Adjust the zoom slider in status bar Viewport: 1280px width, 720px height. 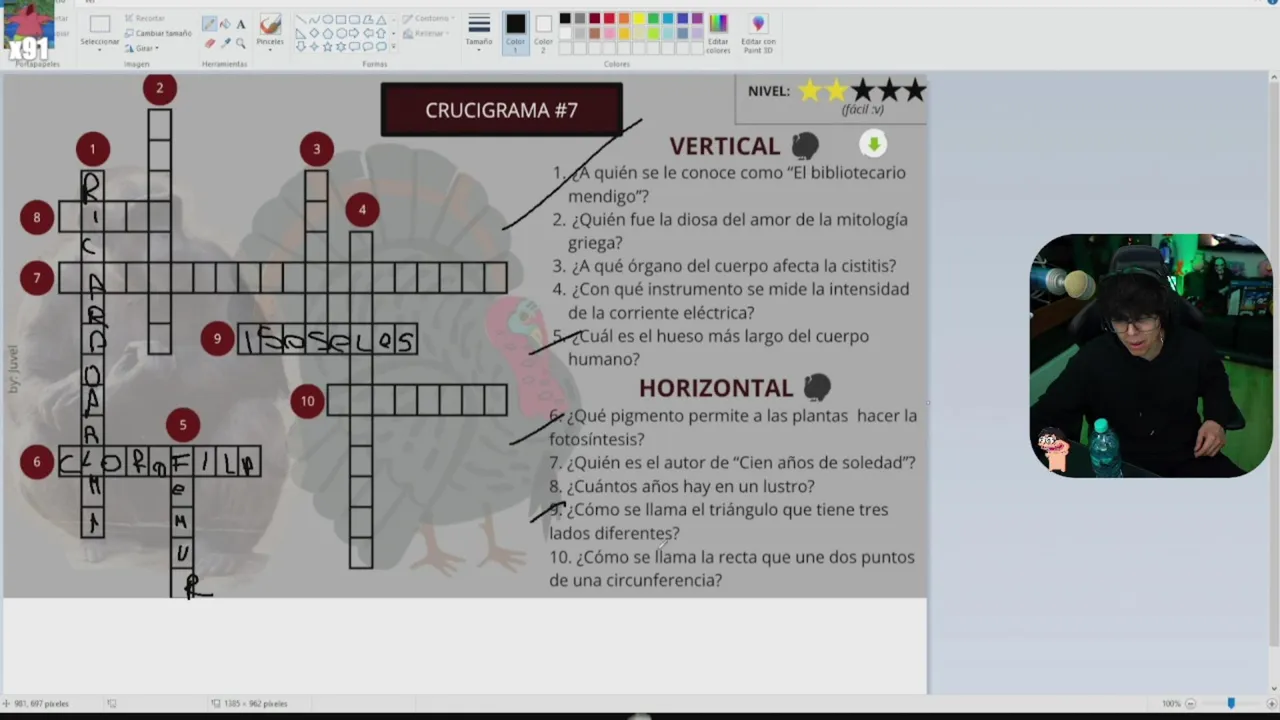[1231, 703]
